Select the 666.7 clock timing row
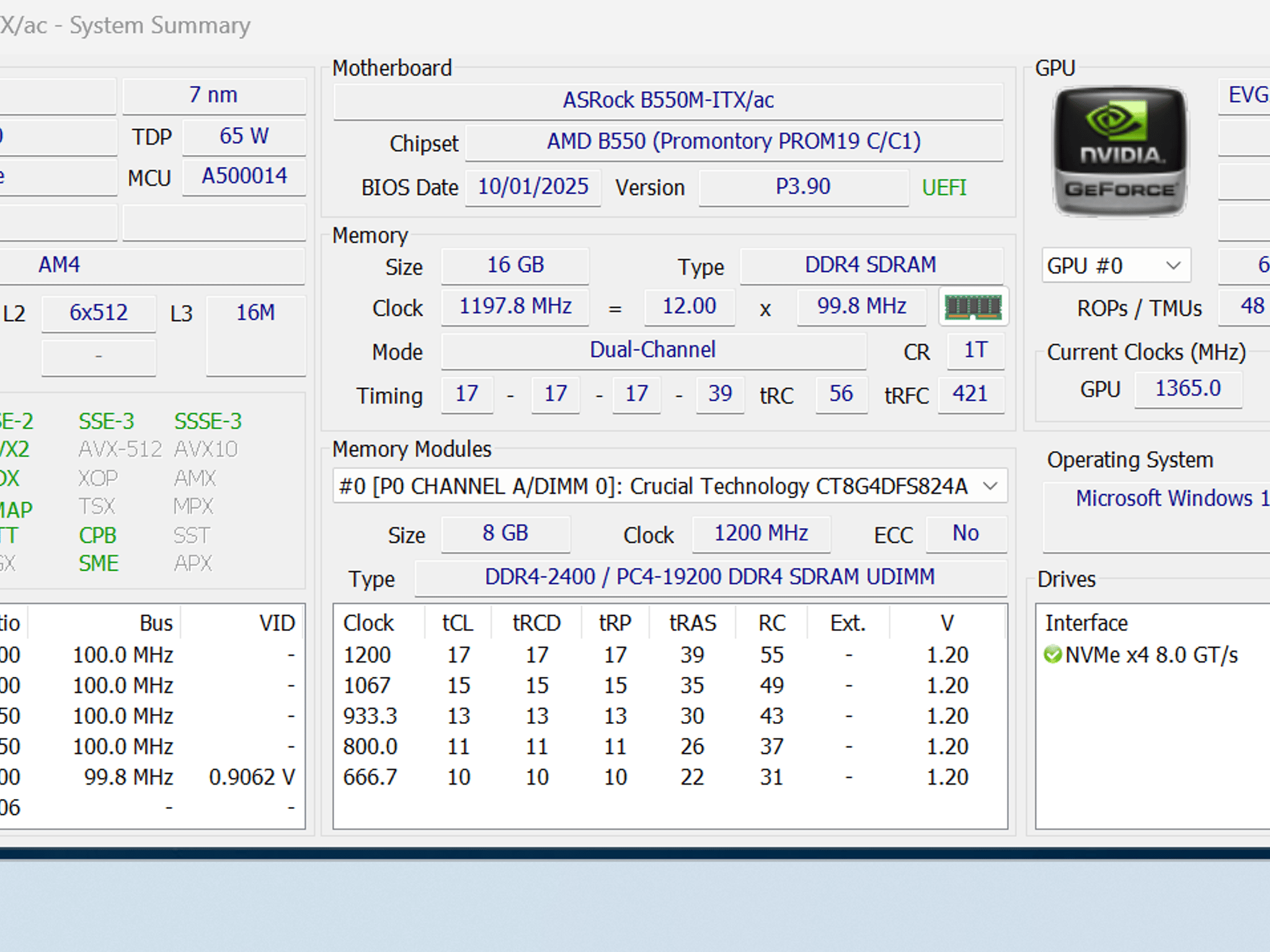The height and width of the screenshot is (952, 1270). point(670,777)
